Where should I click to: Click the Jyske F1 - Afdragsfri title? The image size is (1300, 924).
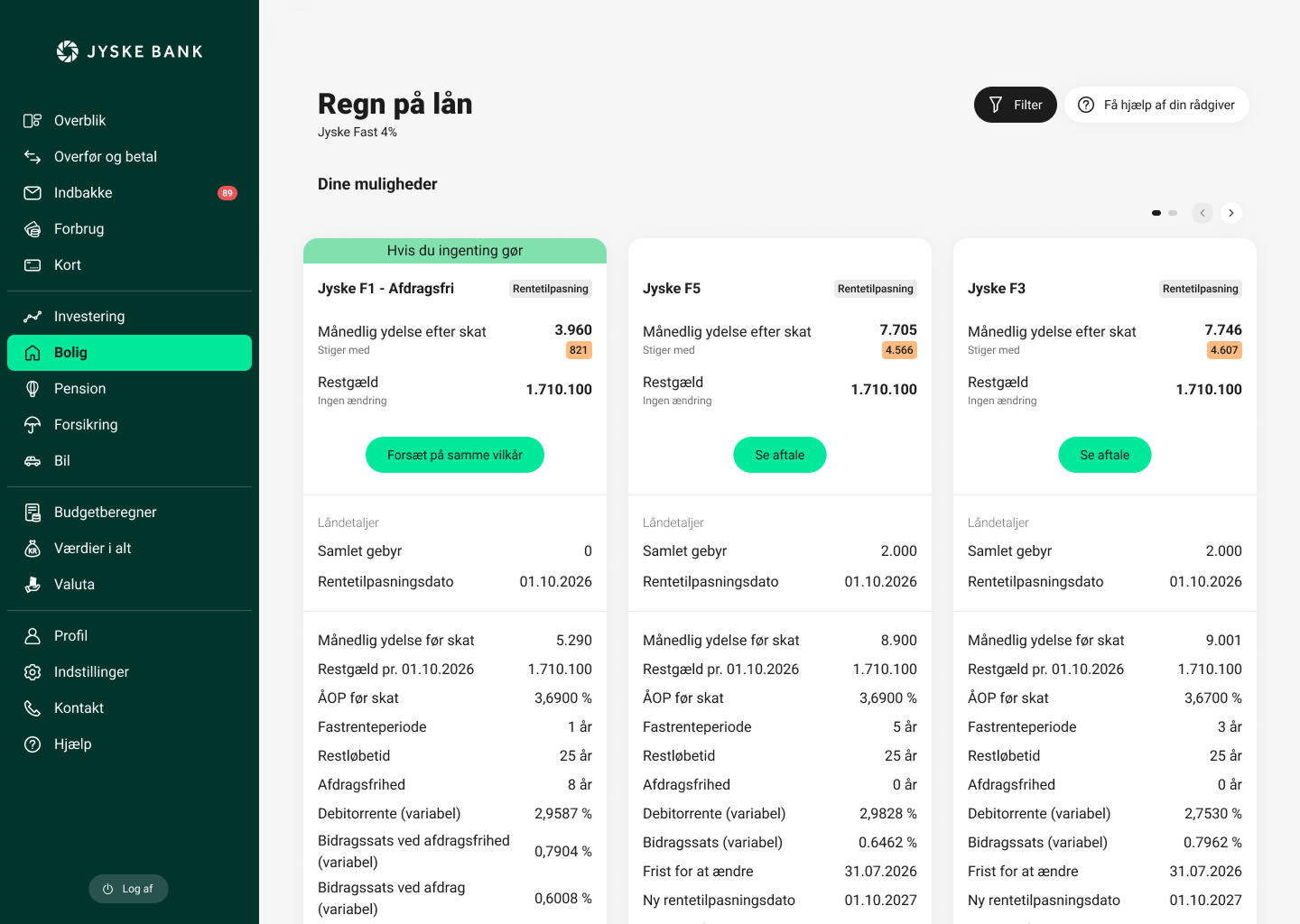click(x=385, y=289)
